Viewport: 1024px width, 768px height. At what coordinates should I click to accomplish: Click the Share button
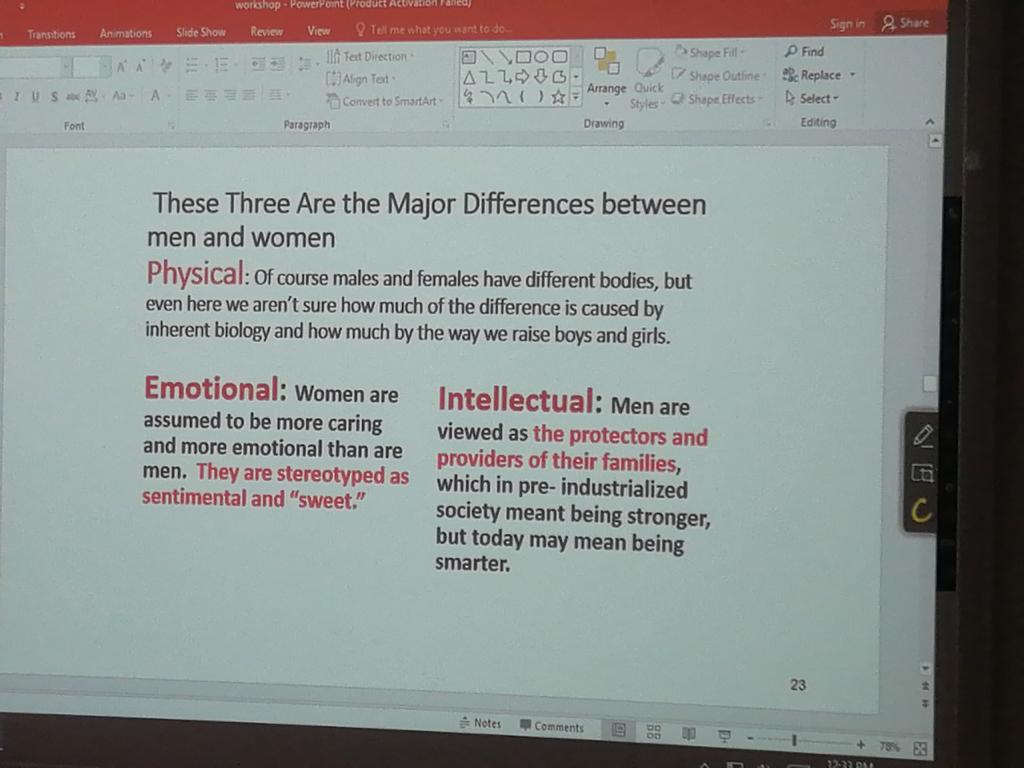(x=904, y=23)
